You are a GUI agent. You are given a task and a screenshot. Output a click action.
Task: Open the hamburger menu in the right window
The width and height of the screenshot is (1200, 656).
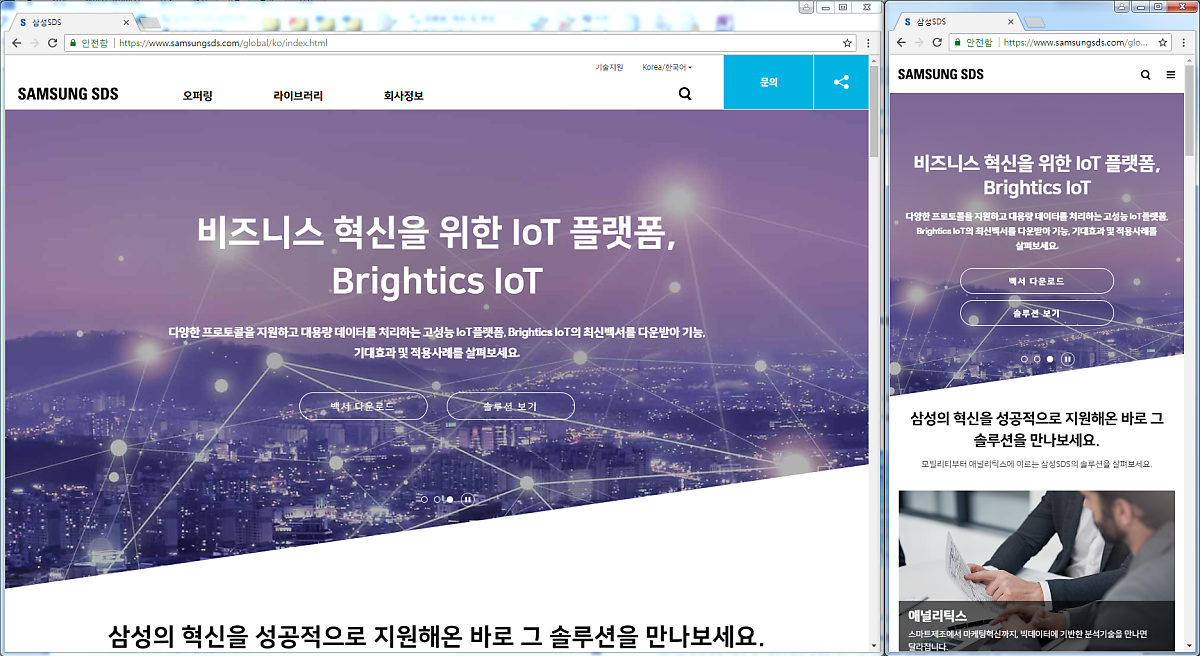click(1171, 74)
